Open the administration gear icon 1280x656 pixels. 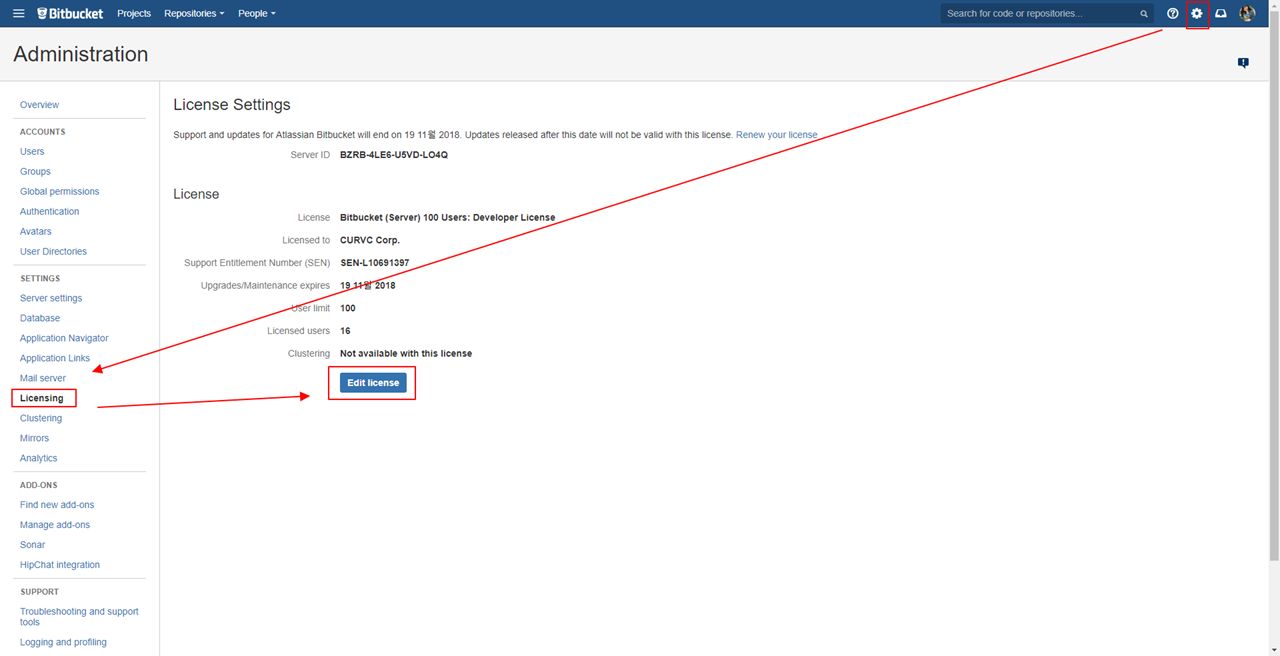click(x=1197, y=14)
